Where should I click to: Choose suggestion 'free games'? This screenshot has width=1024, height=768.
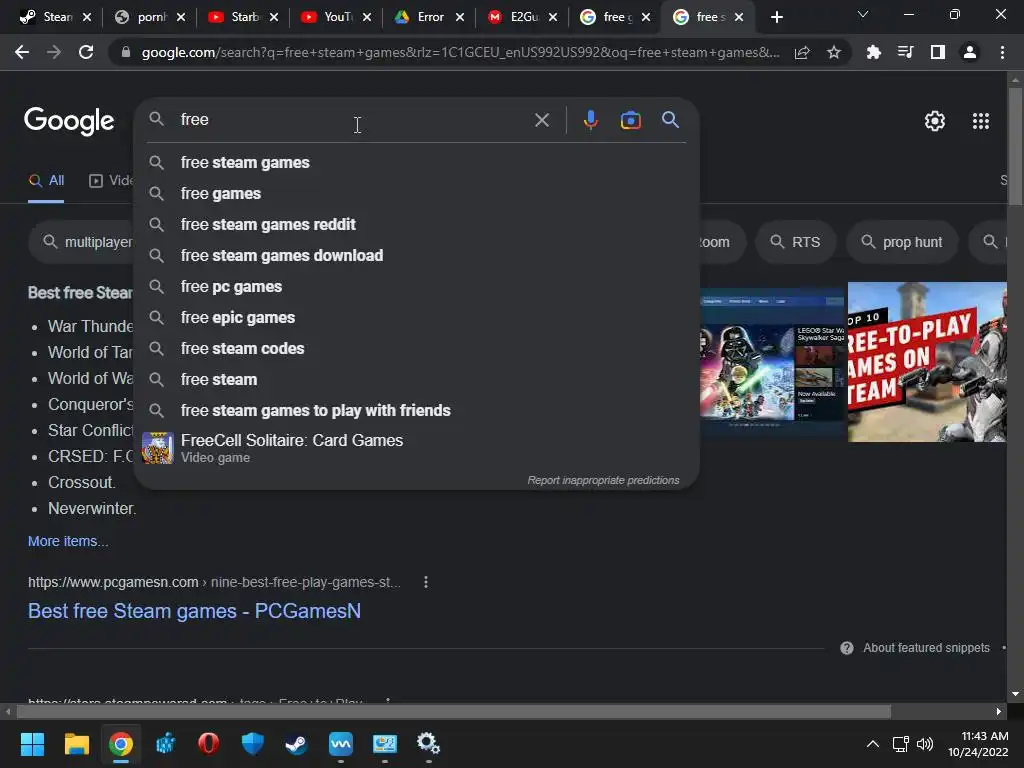pyautogui.click(x=417, y=193)
